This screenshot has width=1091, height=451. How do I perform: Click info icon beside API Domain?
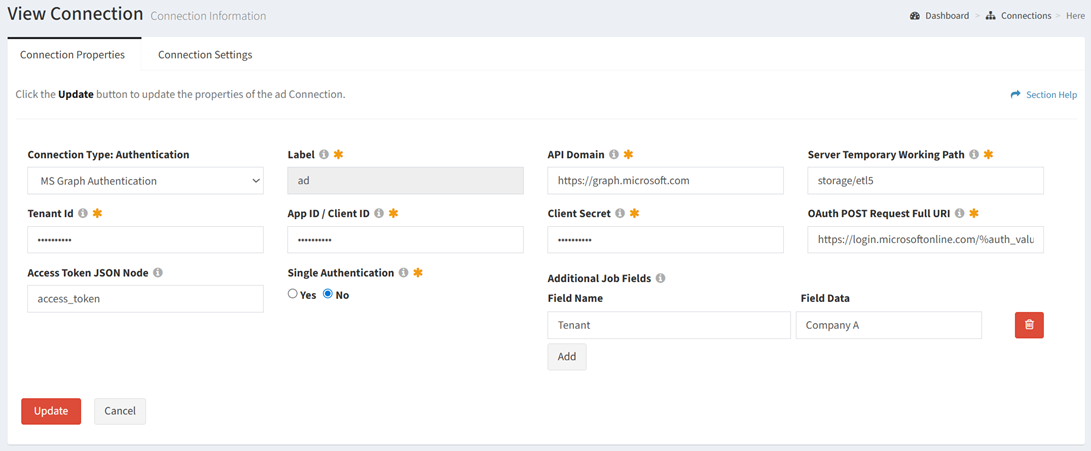click(x=614, y=155)
